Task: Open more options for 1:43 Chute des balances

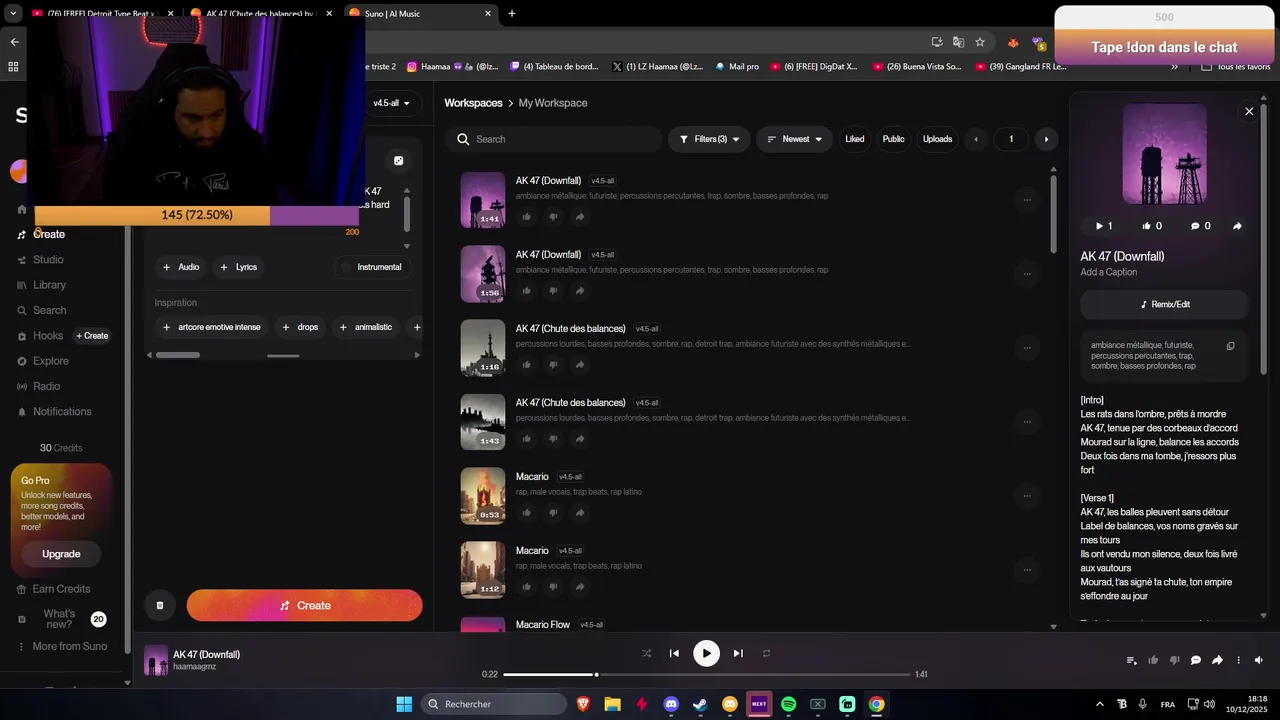Action: pos(1027,422)
